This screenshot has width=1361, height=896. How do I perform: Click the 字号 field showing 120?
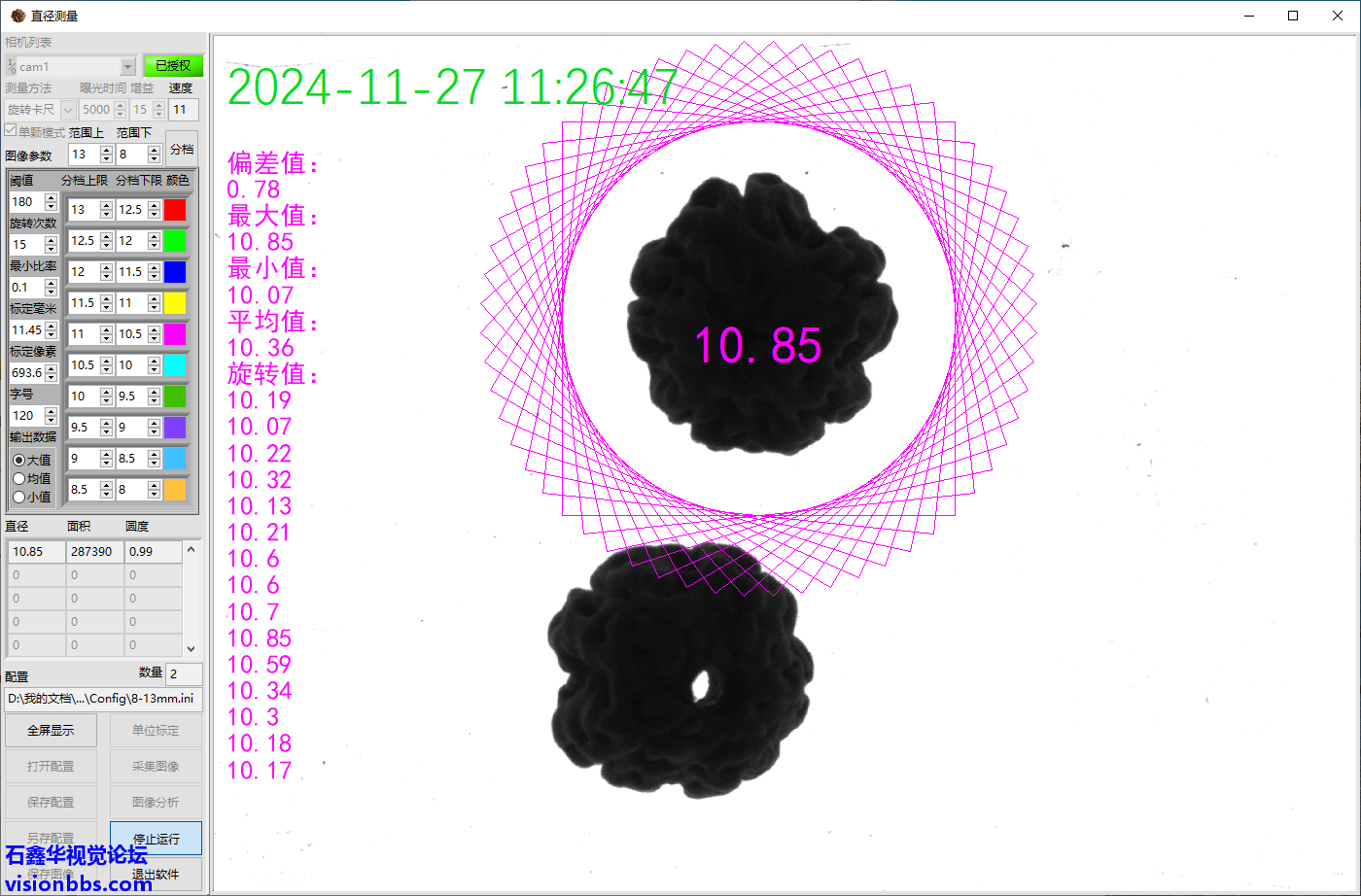coord(26,415)
